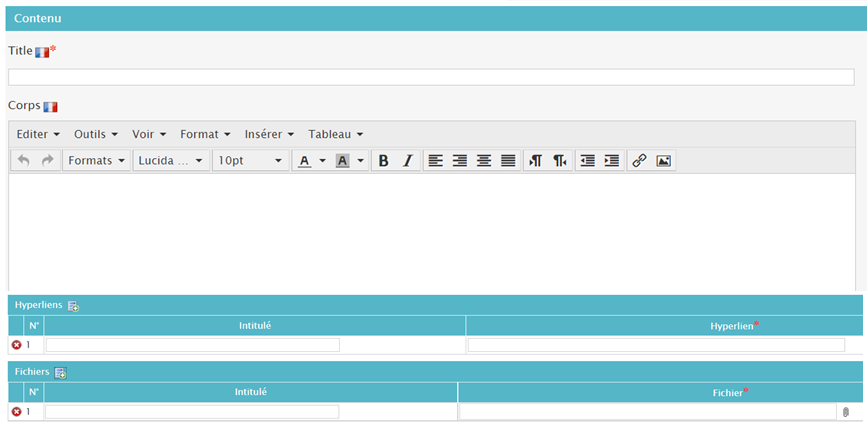Open the Lucida font family dropdown

pyautogui.click(x=171, y=161)
